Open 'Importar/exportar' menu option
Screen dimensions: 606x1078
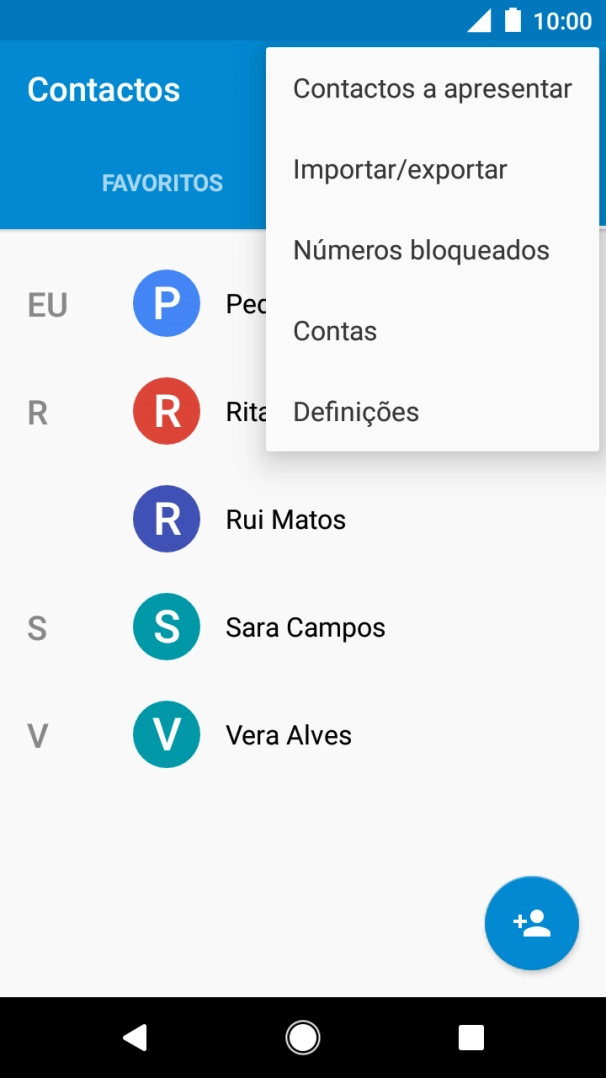point(400,169)
